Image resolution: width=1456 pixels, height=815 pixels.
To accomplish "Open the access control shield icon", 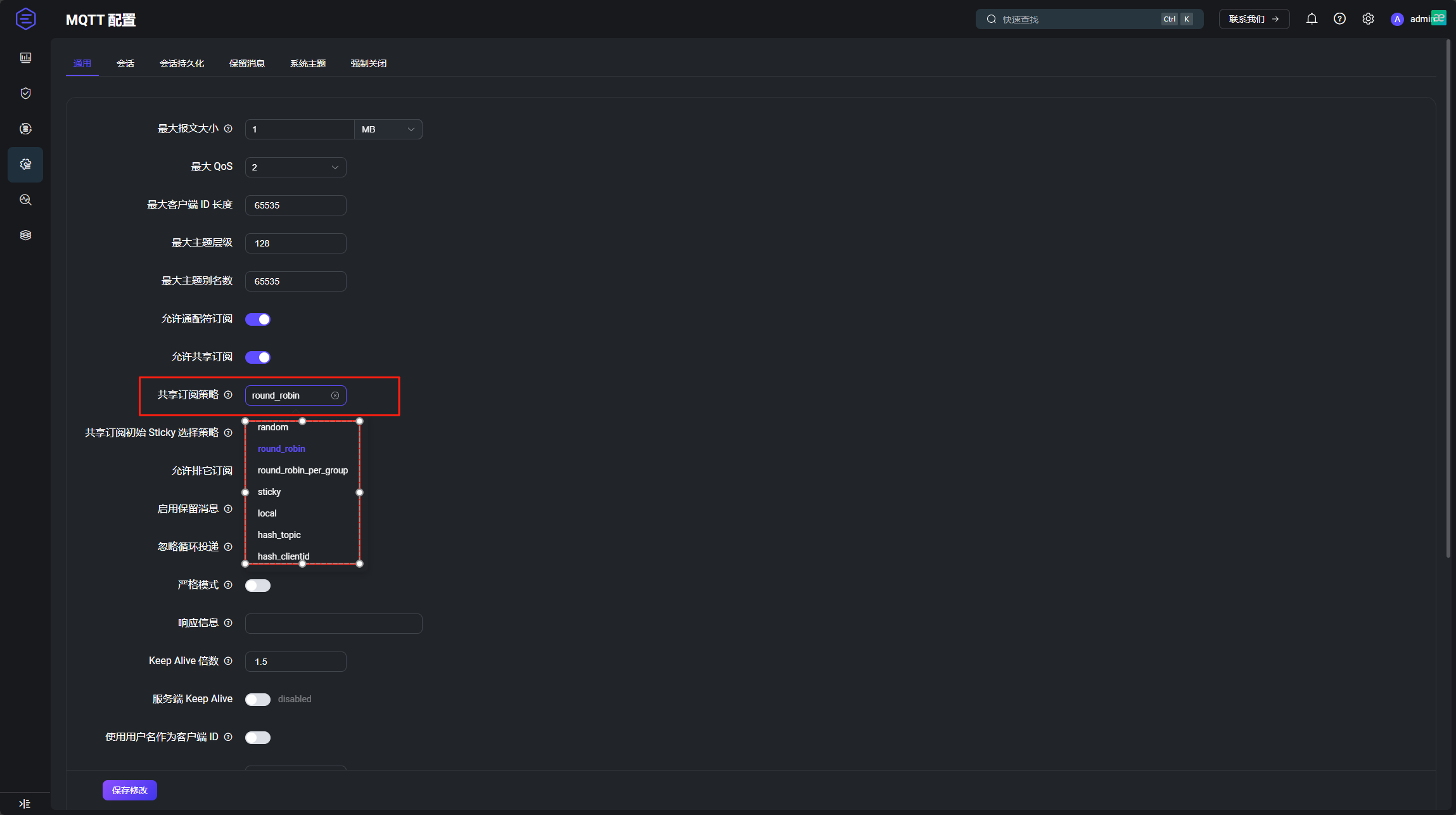I will pos(25,93).
